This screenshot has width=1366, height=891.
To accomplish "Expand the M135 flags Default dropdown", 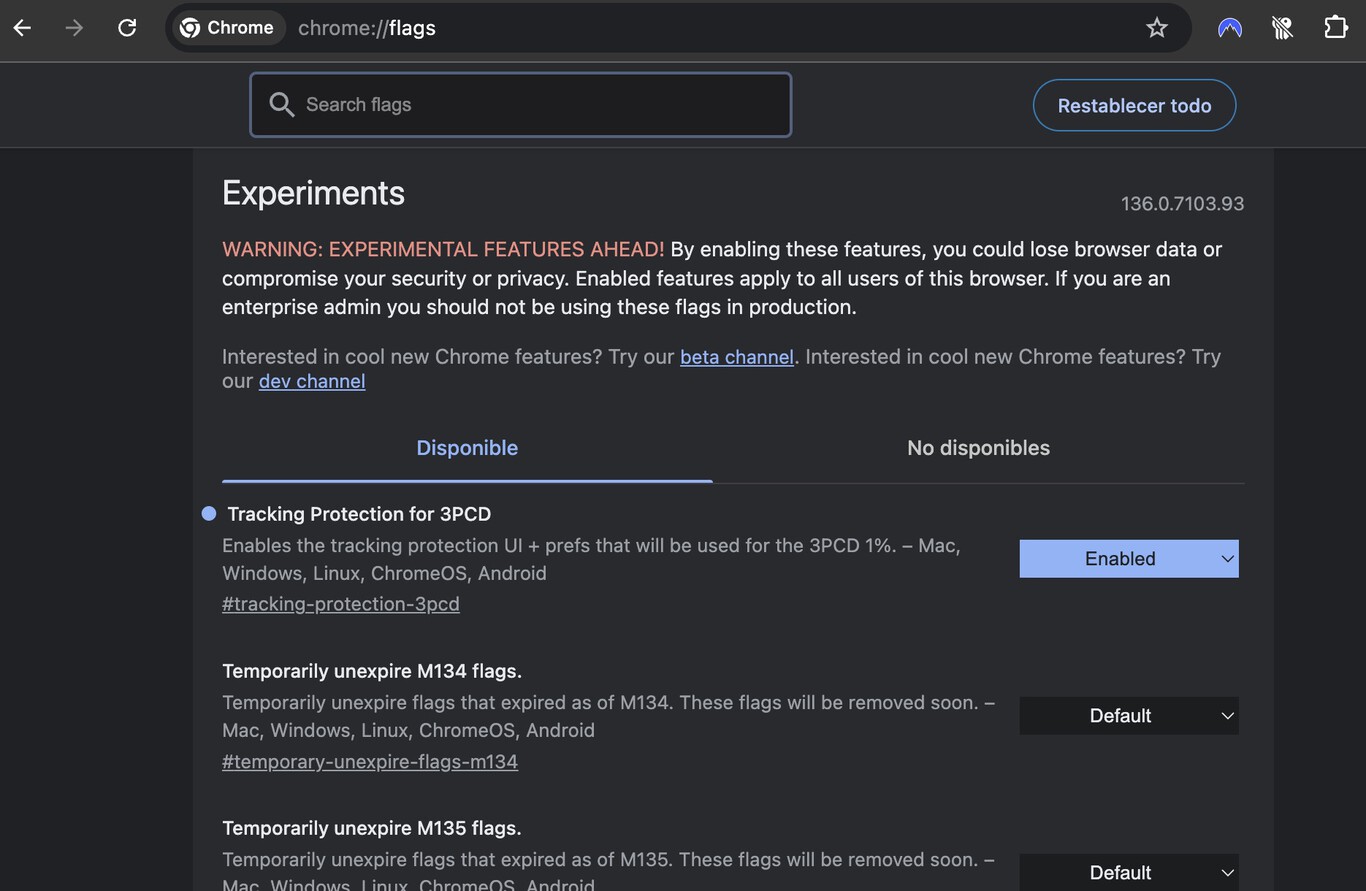I will 1129,872.
